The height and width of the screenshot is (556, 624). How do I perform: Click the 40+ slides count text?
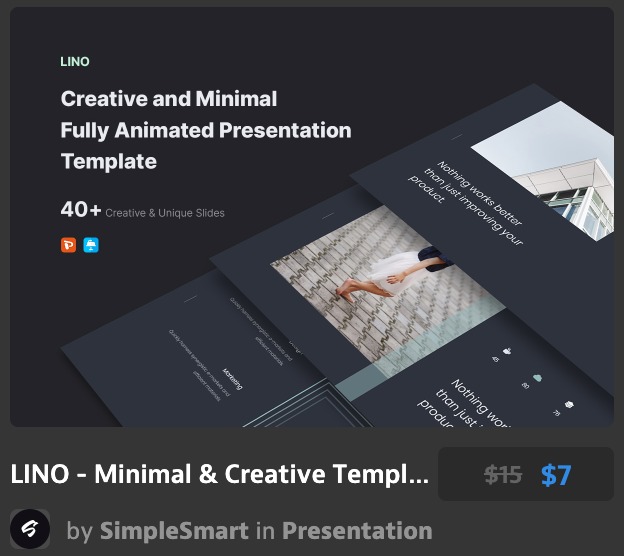[80, 211]
